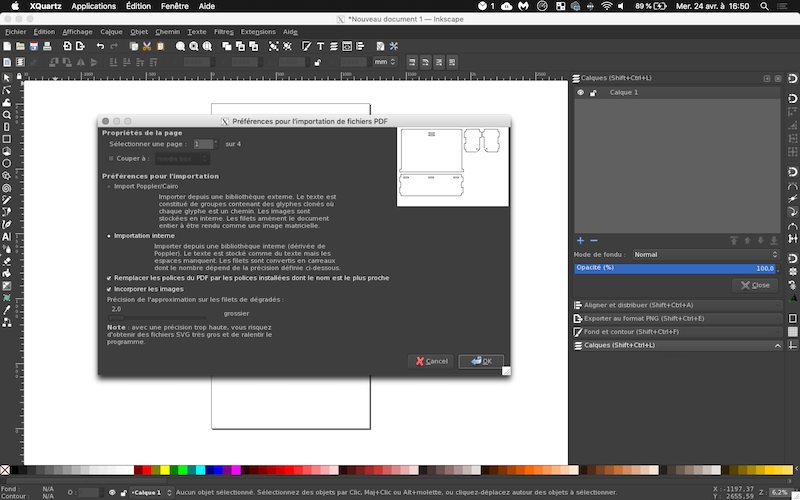
Task: Toggle the width/height lock in toolbar
Action: click(317, 62)
